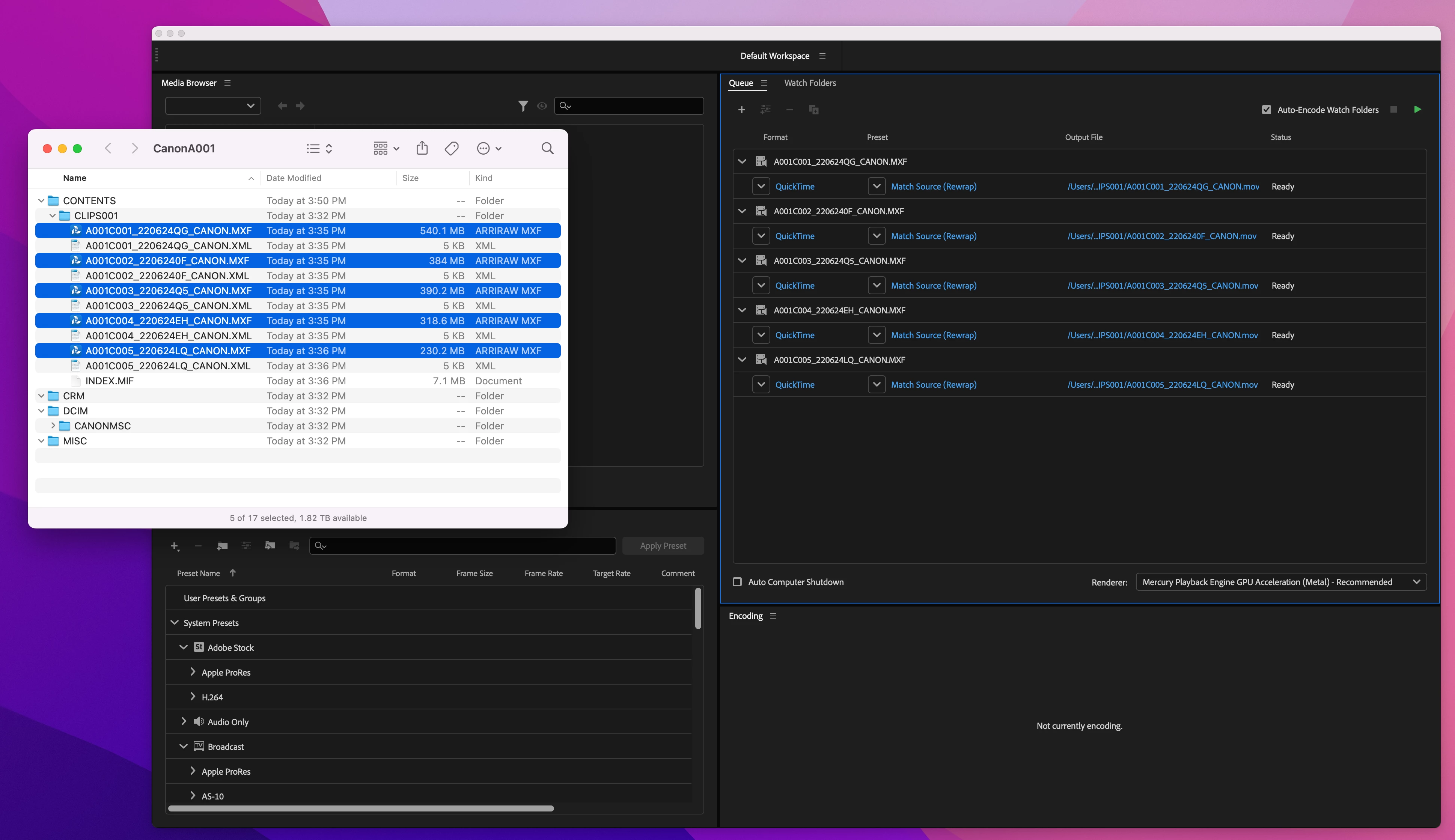This screenshot has width=1455, height=840.
Task: Click the create preset group folder icon
Action: pyautogui.click(x=222, y=546)
